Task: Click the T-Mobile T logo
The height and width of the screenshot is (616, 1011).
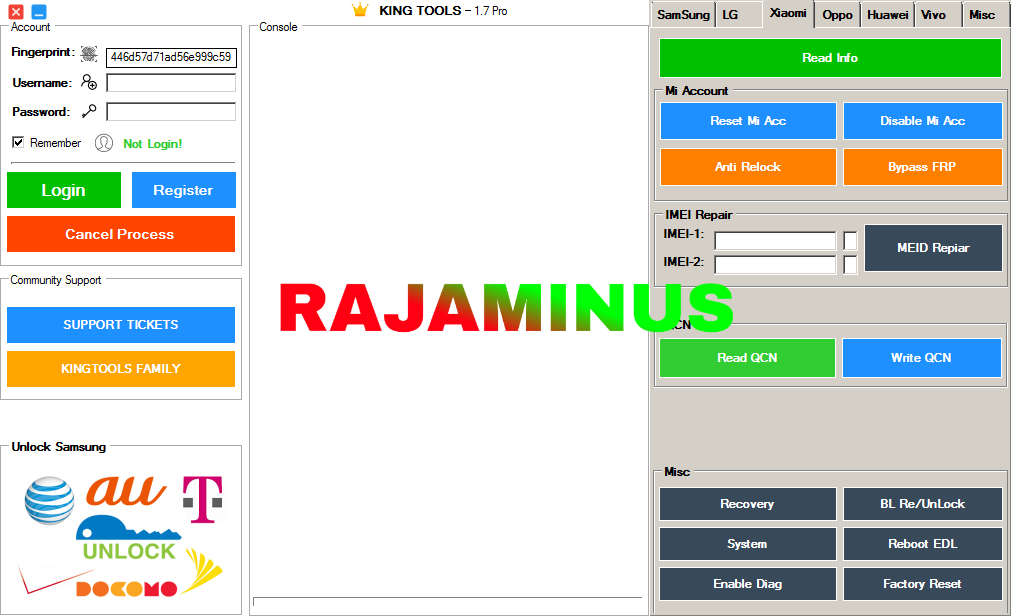Action: point(202,499)
